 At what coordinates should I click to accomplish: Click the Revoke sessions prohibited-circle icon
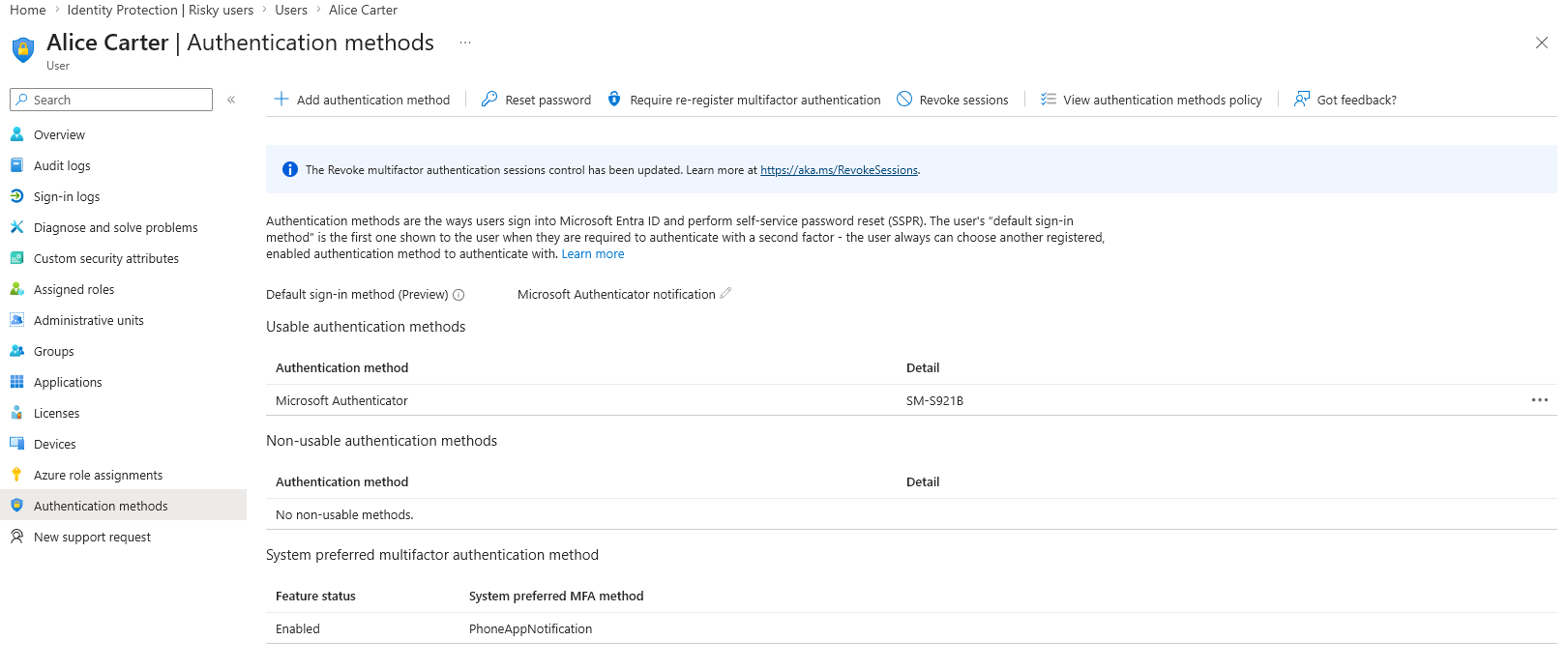(904, 99)
